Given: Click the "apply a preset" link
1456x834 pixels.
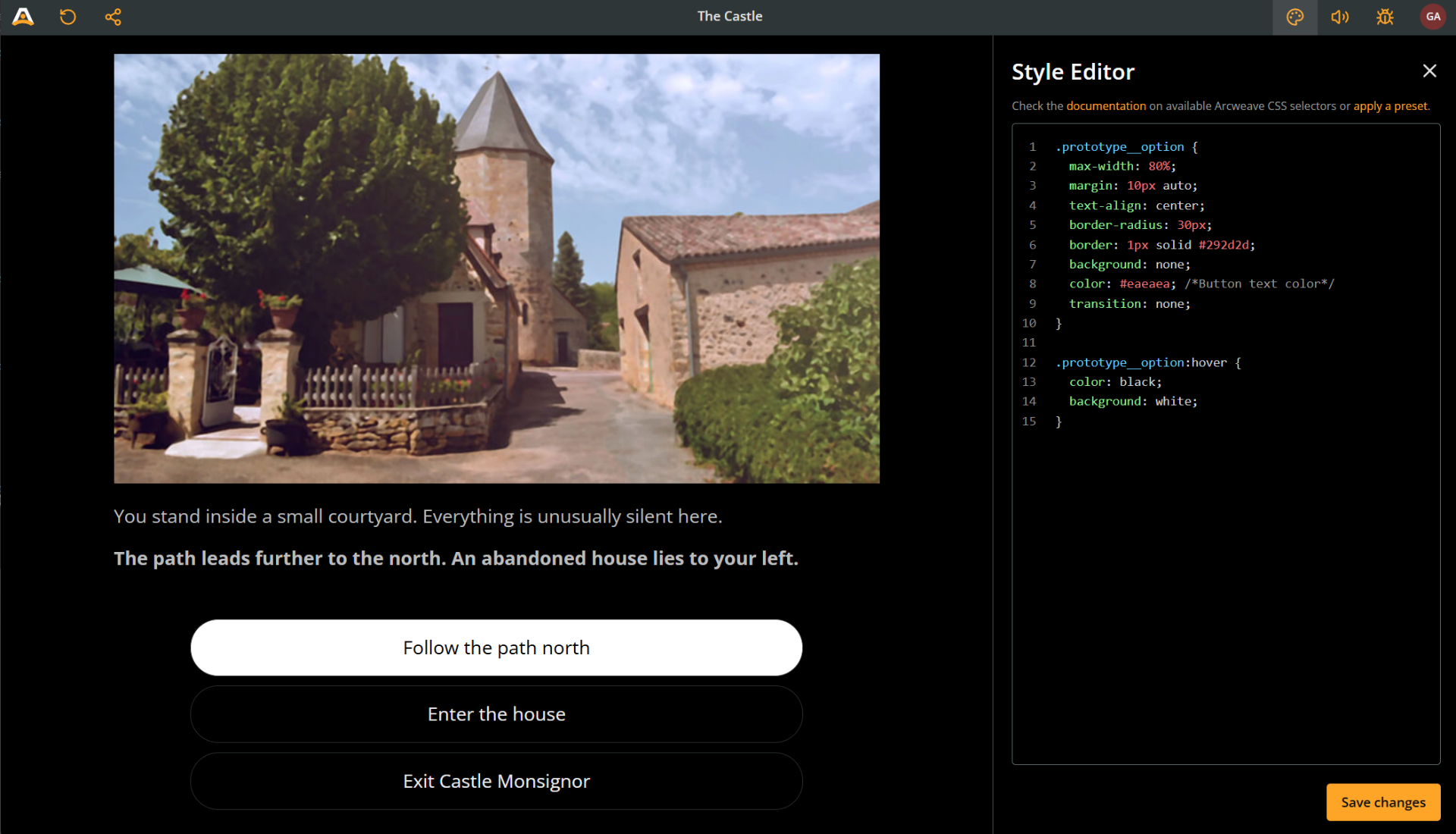Looking at the screenshot, I should click(1390, 105).
